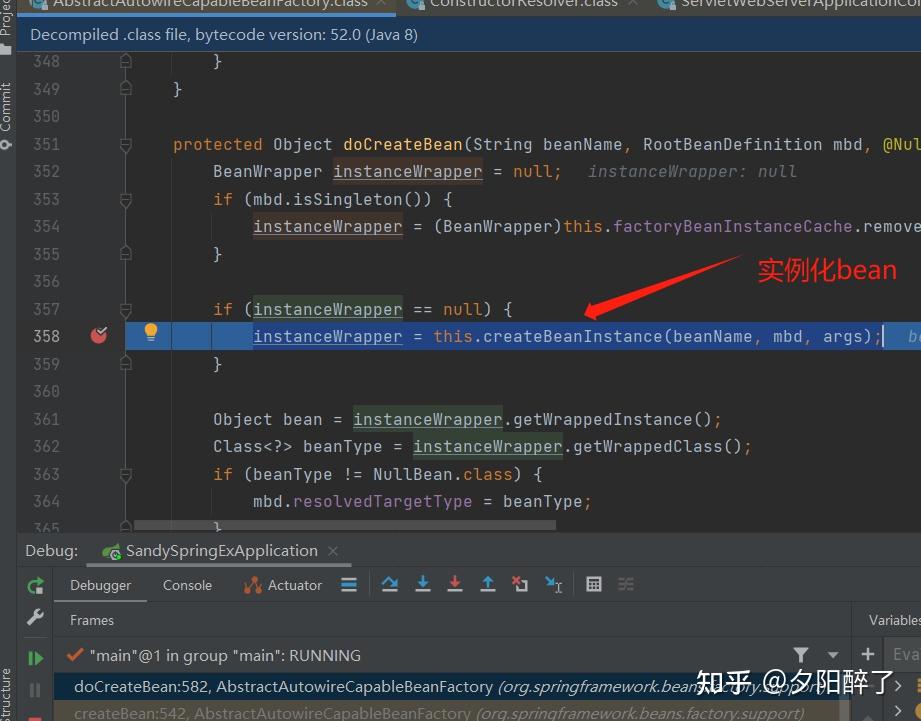Click the Step Into icon
The height and width of the screenshot is (721, 921).
pyautogui.click(x=423, y=584)
